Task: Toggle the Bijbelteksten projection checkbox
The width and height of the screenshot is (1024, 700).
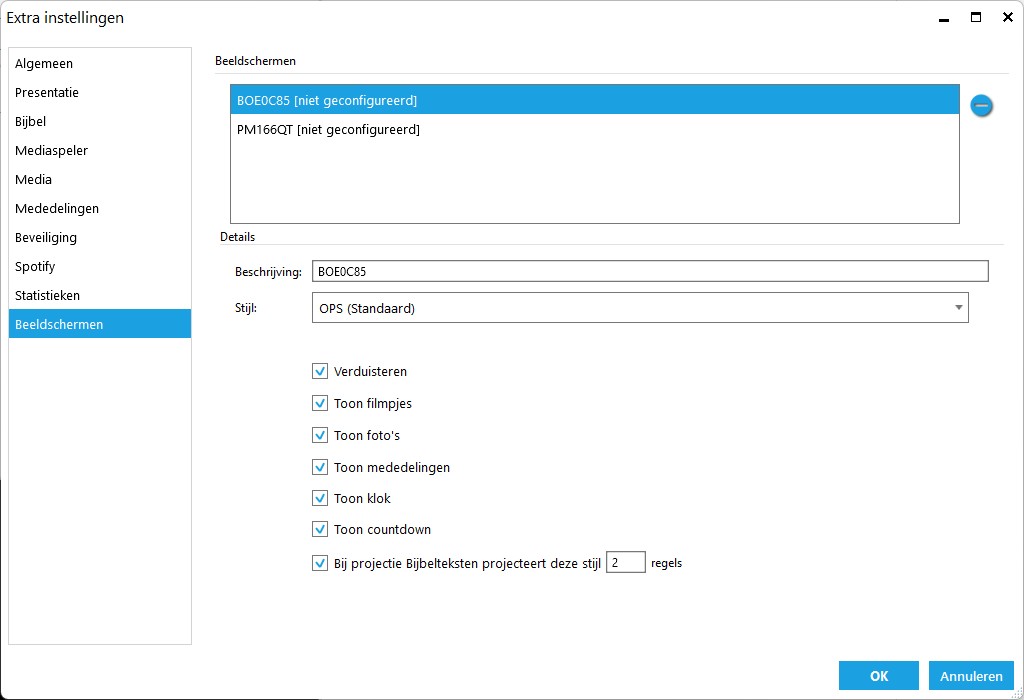Action: (320, 563)
